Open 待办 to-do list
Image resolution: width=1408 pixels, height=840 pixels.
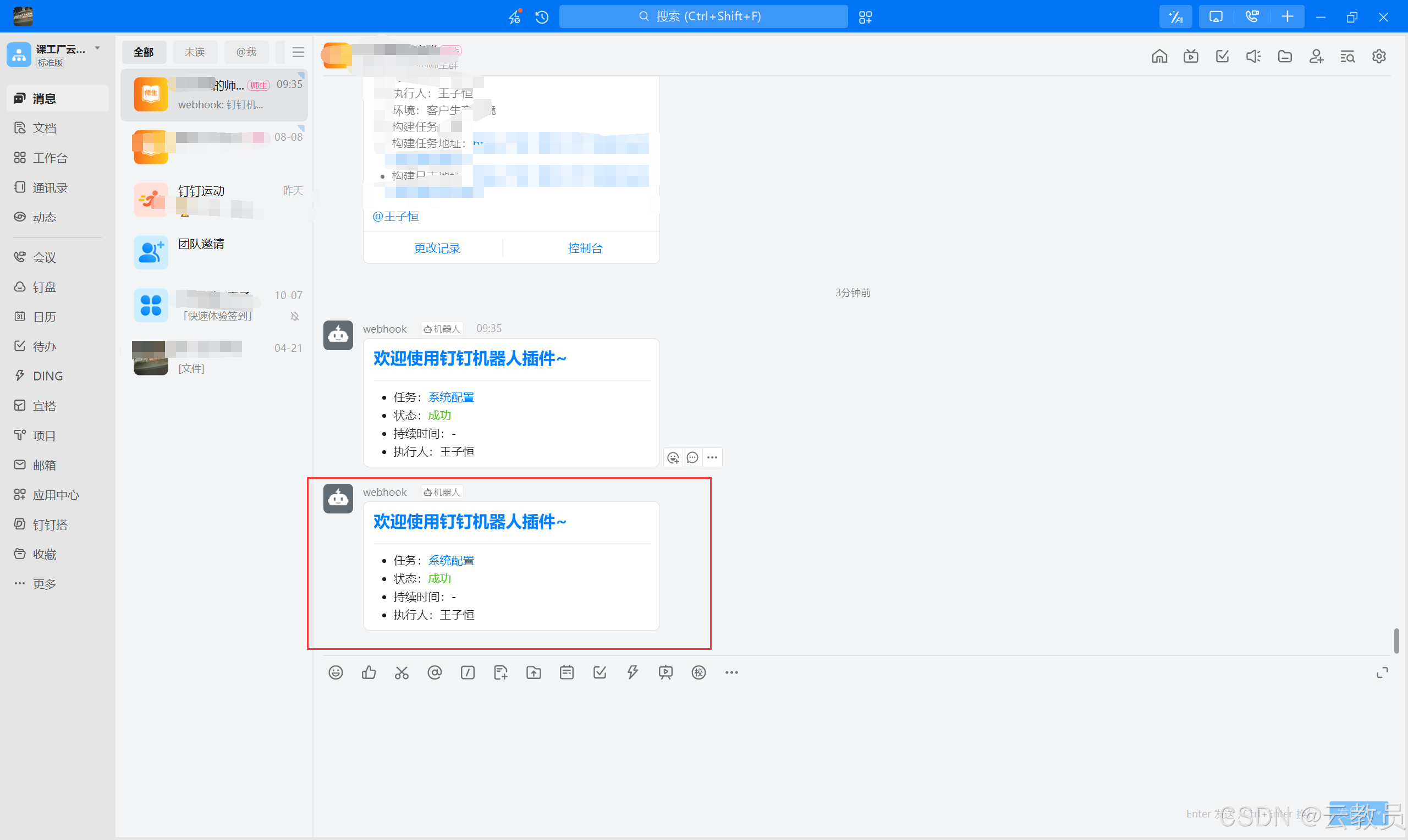(57, 346)
